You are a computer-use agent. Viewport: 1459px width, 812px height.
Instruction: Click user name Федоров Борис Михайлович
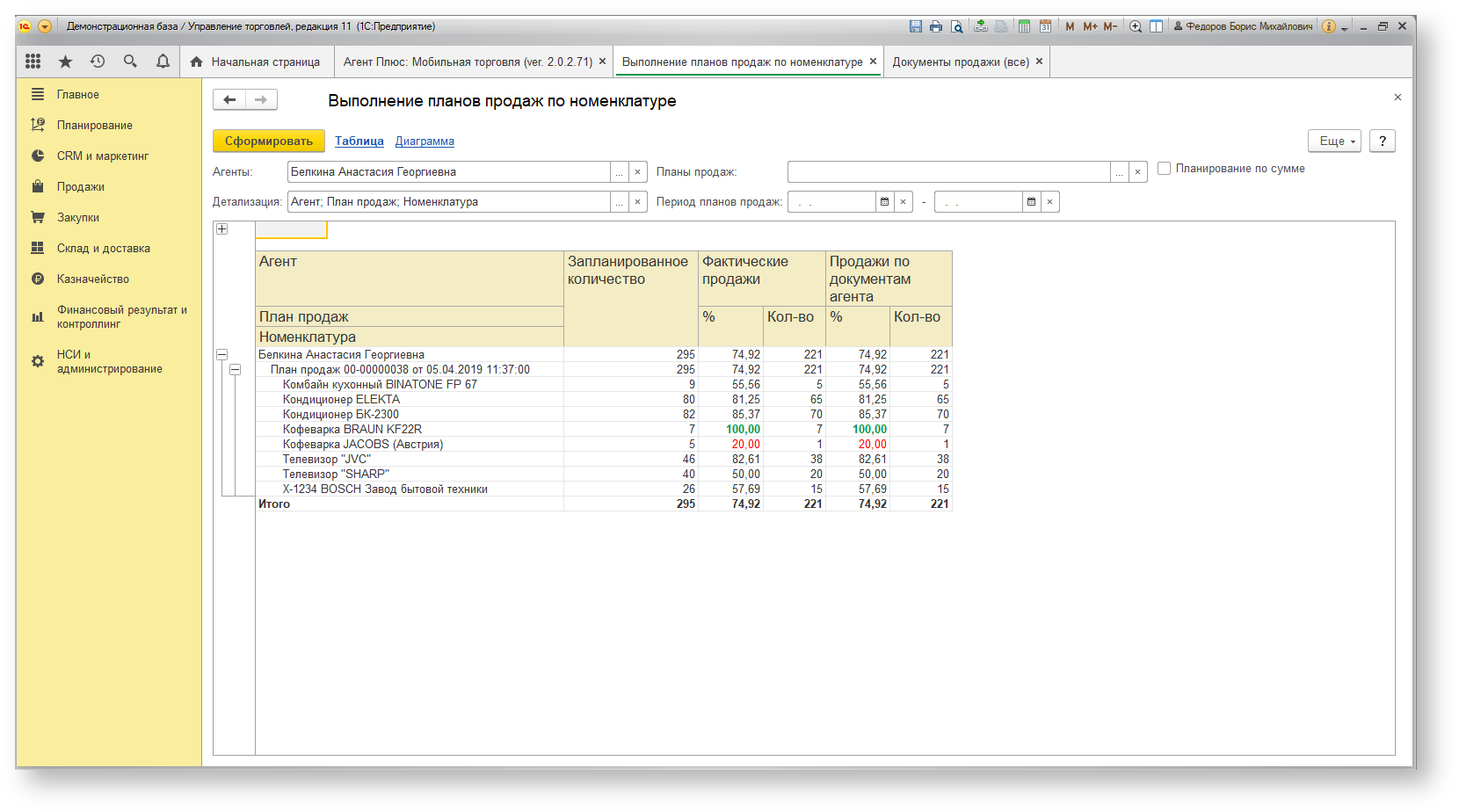(x=1243, y=26)
